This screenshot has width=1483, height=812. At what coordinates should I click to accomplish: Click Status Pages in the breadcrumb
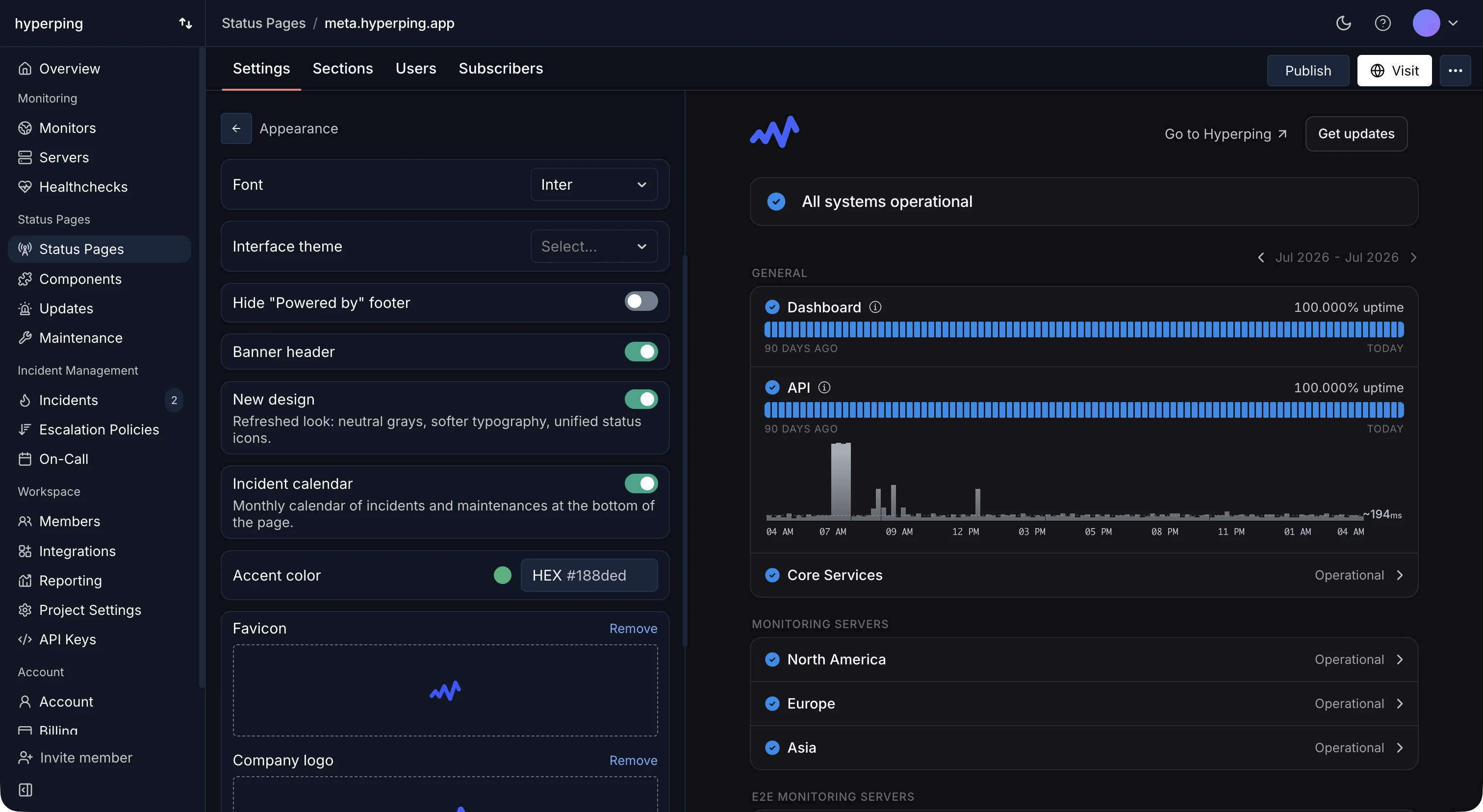tap(263, 23)
